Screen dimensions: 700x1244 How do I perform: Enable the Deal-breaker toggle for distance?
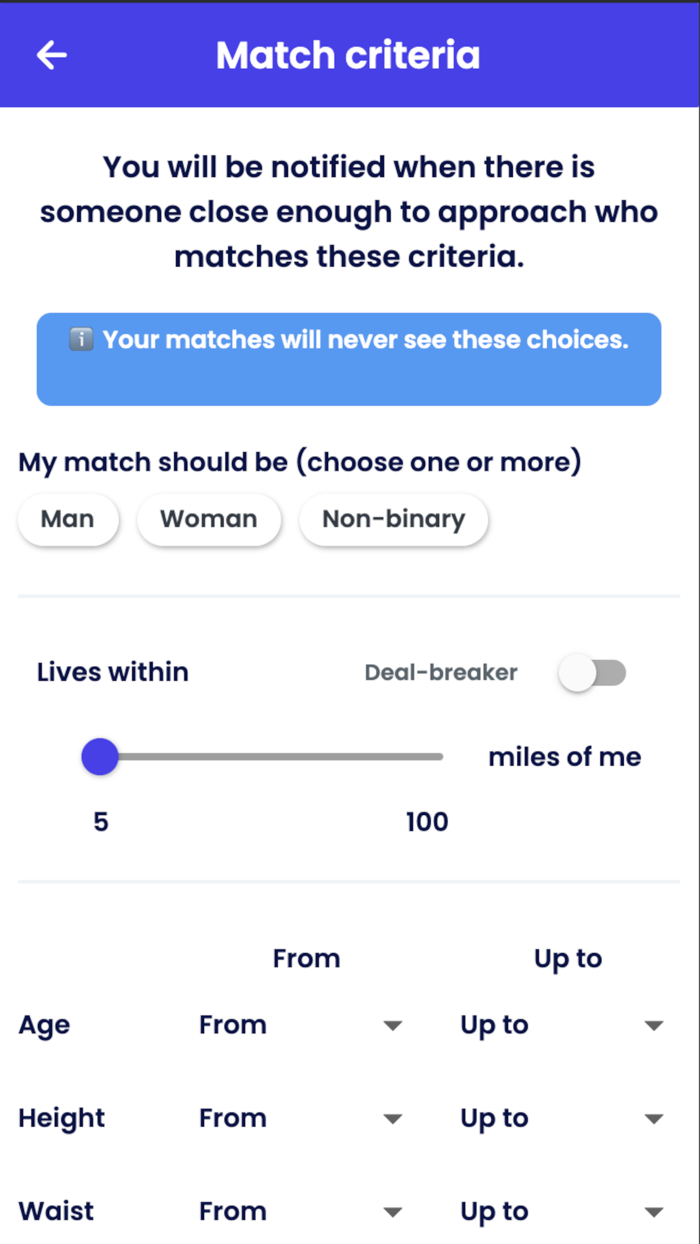tap(592, 673)
